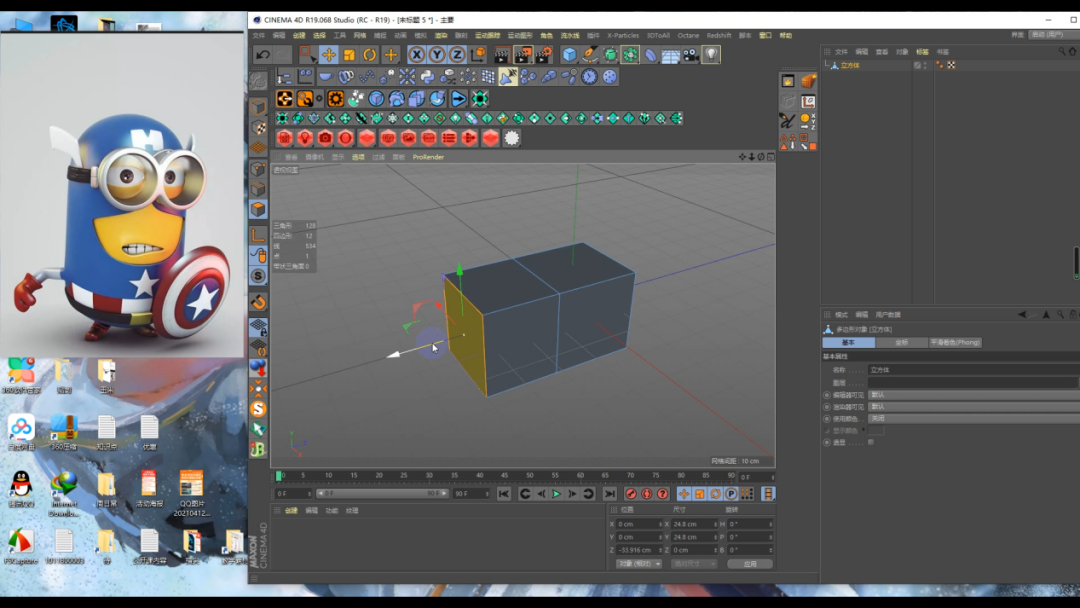Open the interface layout dropdown at top right
Viewport: 1080px width, 608px height.
tap(1054, 34)
